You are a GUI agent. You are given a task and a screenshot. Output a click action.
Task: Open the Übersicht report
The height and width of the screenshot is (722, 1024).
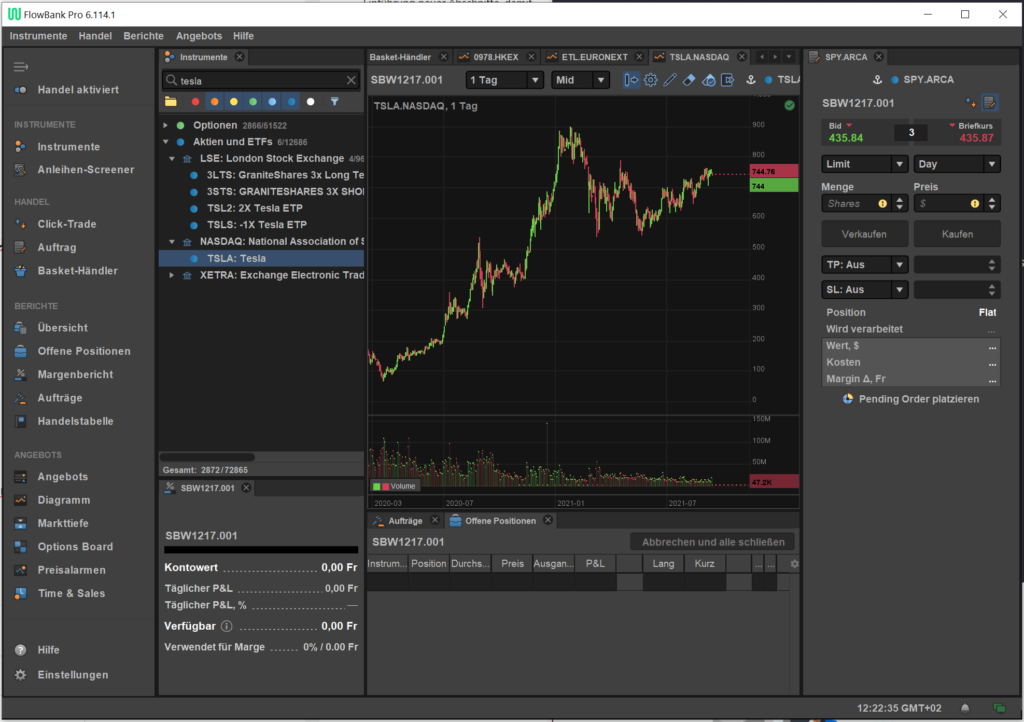click(62, 328)
